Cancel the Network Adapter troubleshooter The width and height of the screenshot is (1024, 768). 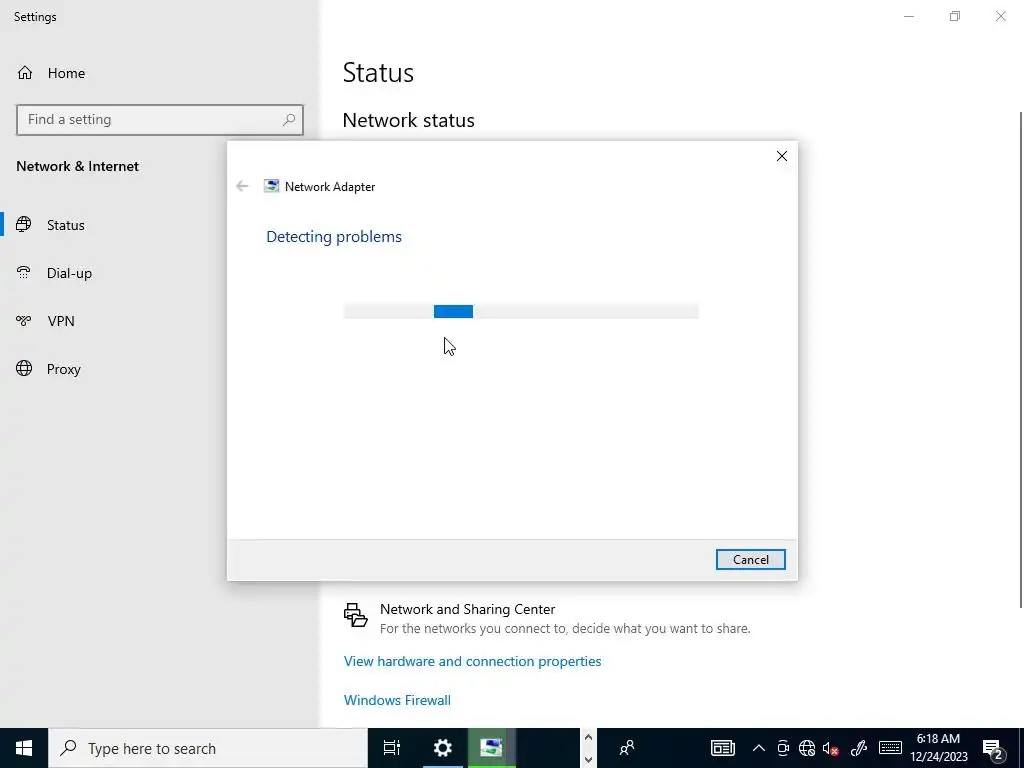pos(750,560)
